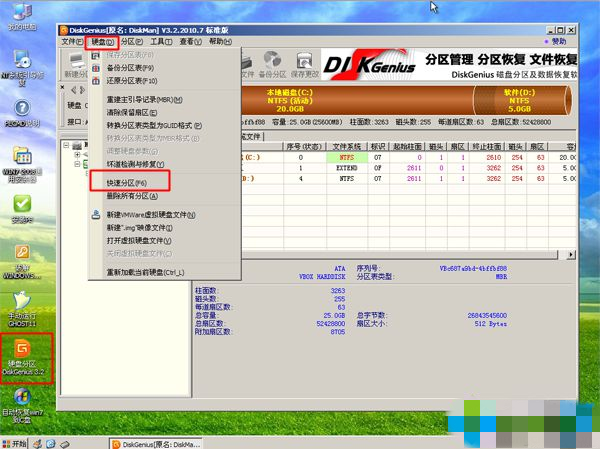Click the 备份分区表 menu icon

96,68
